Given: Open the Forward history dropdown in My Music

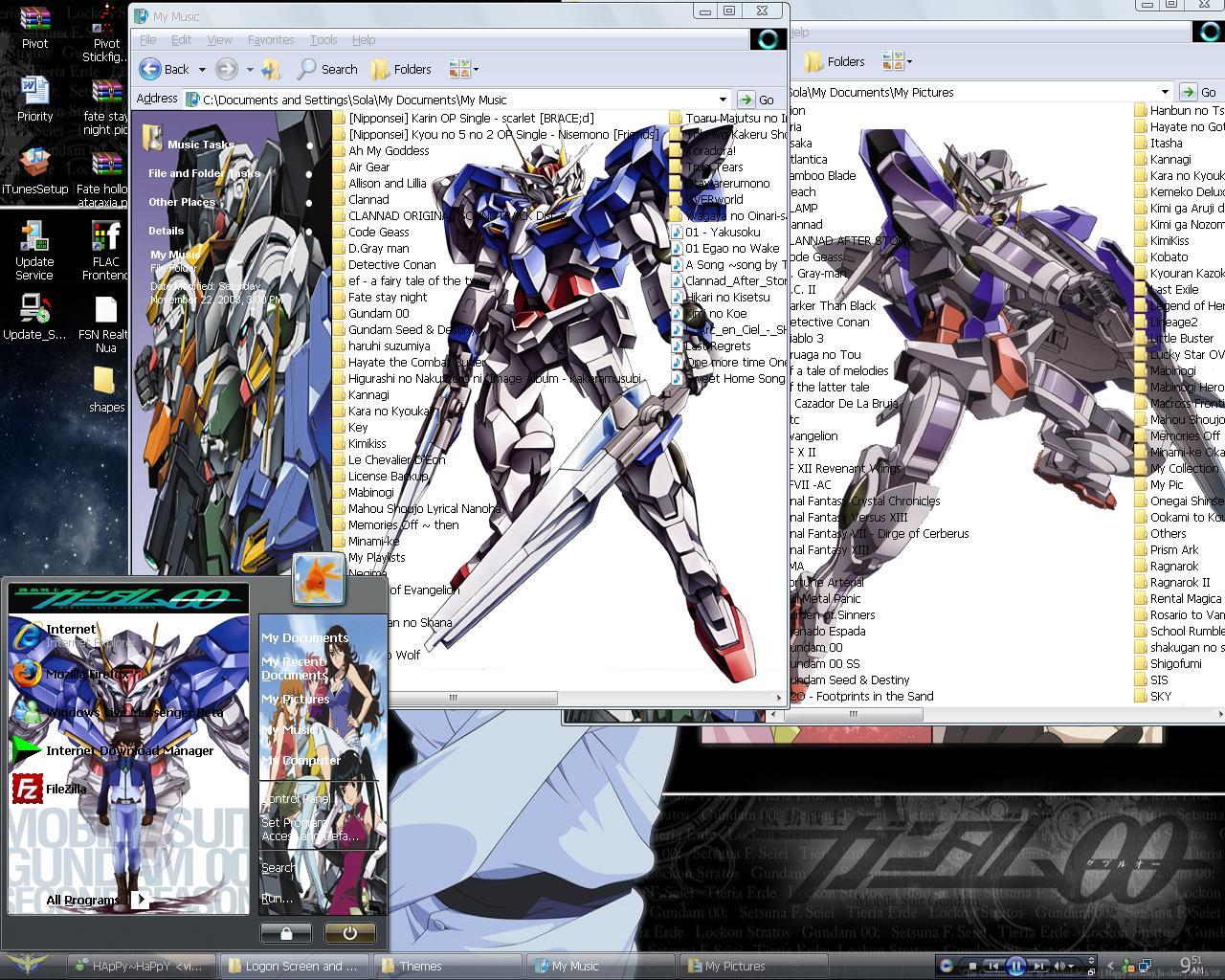Looking at the screenshot, I should tap(250, 69).
